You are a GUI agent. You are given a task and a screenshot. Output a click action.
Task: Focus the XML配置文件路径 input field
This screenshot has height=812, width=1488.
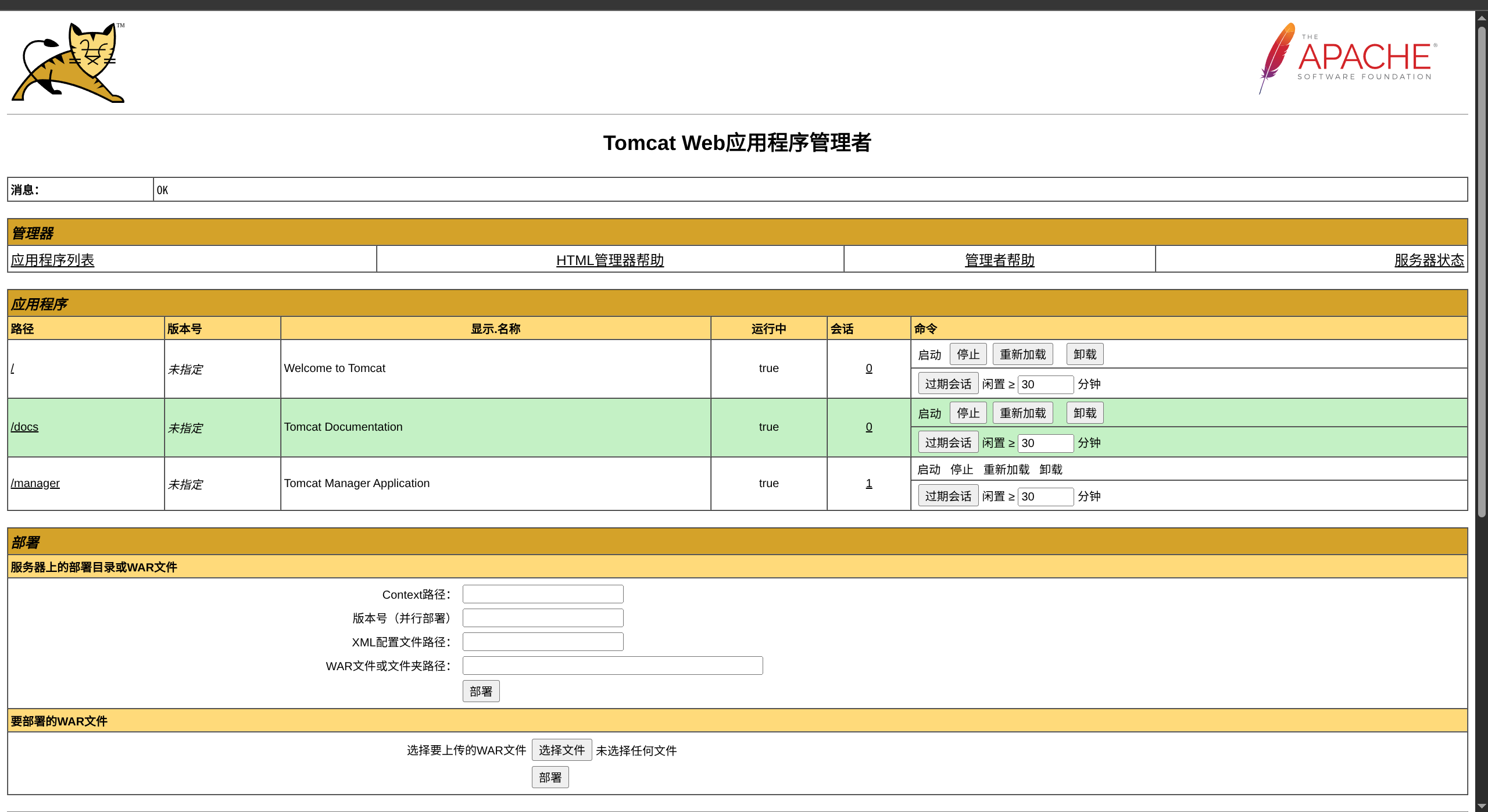[x=542, y=642]
